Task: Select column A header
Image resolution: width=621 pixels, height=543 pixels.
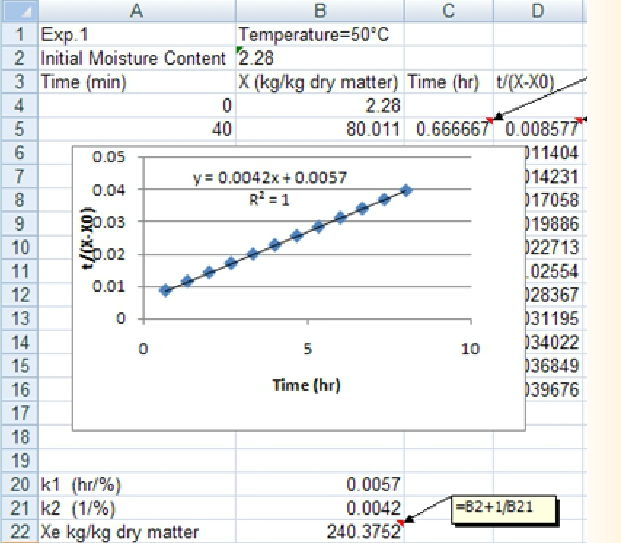Action: 134,11
